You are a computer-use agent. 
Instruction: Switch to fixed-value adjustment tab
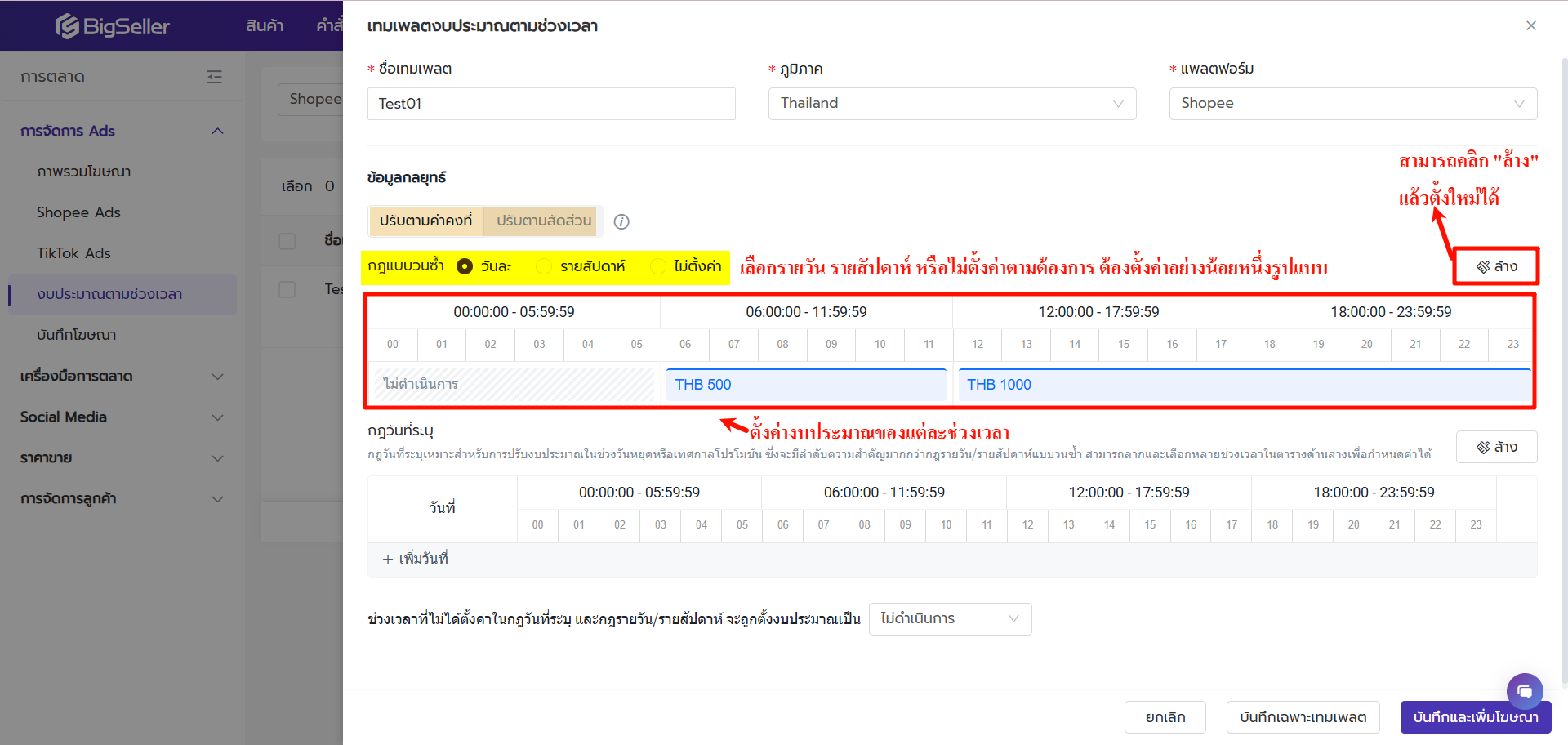point(425,221)
